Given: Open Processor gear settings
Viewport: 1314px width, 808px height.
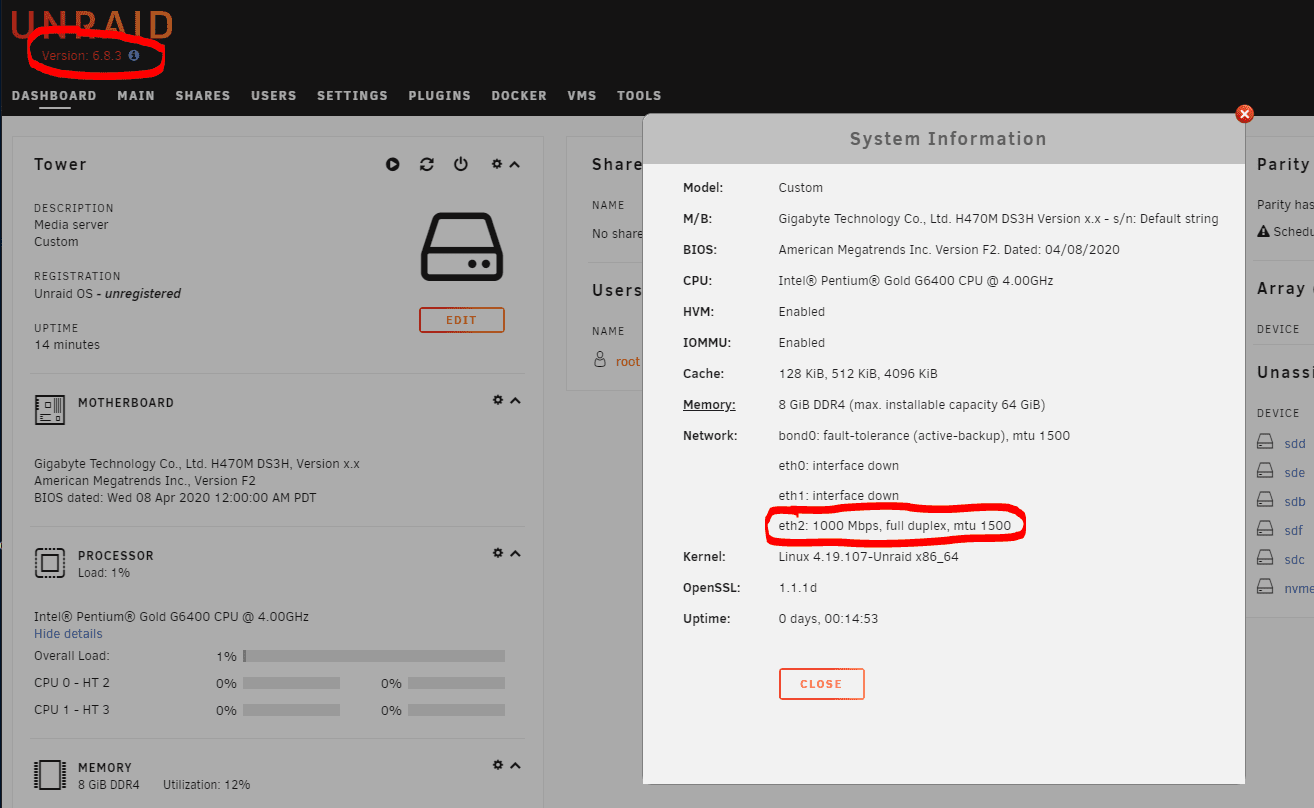Looking at the screenshot, I should point(497,553).
